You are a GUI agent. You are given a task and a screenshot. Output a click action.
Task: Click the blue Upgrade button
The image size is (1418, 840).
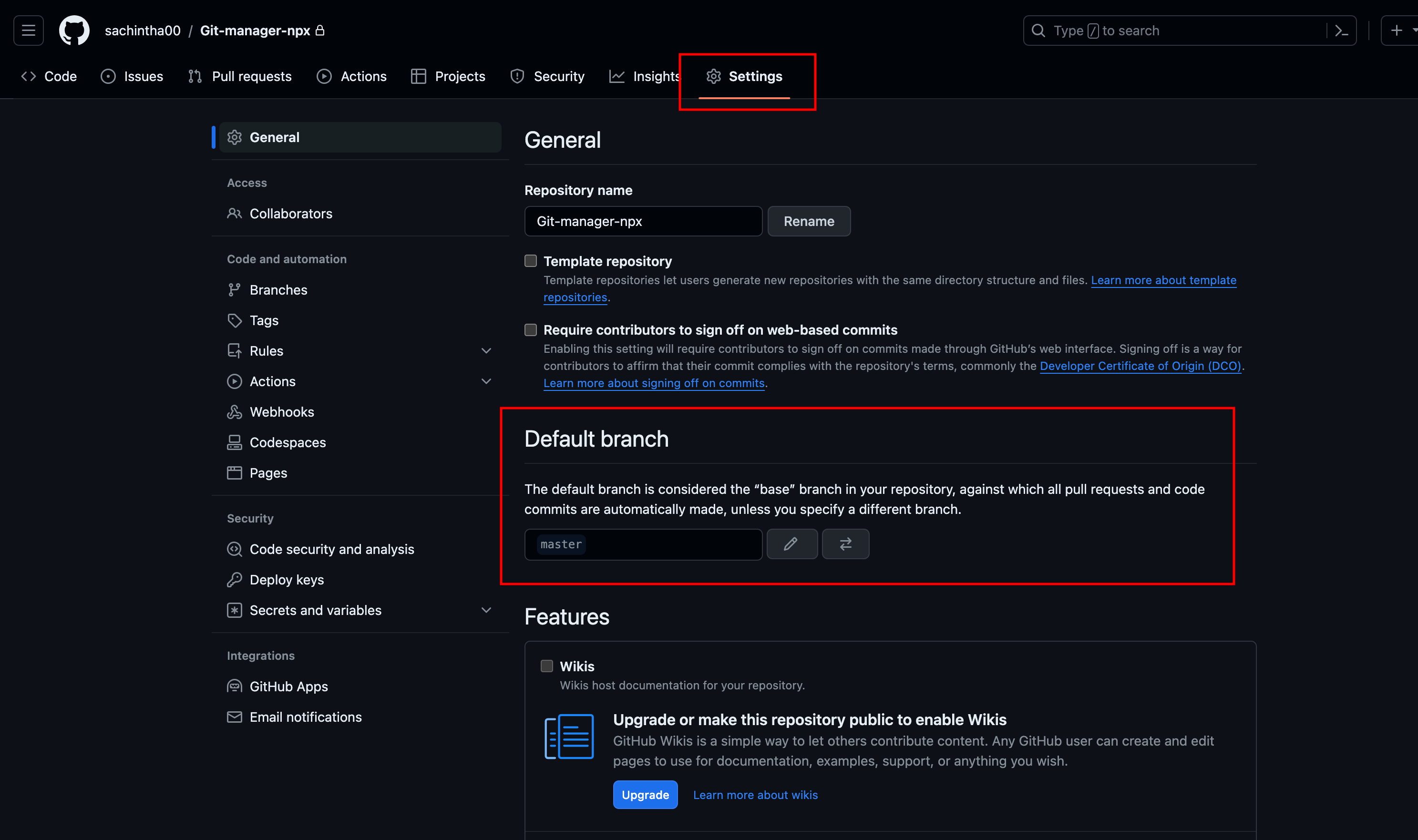pos(645,795)
